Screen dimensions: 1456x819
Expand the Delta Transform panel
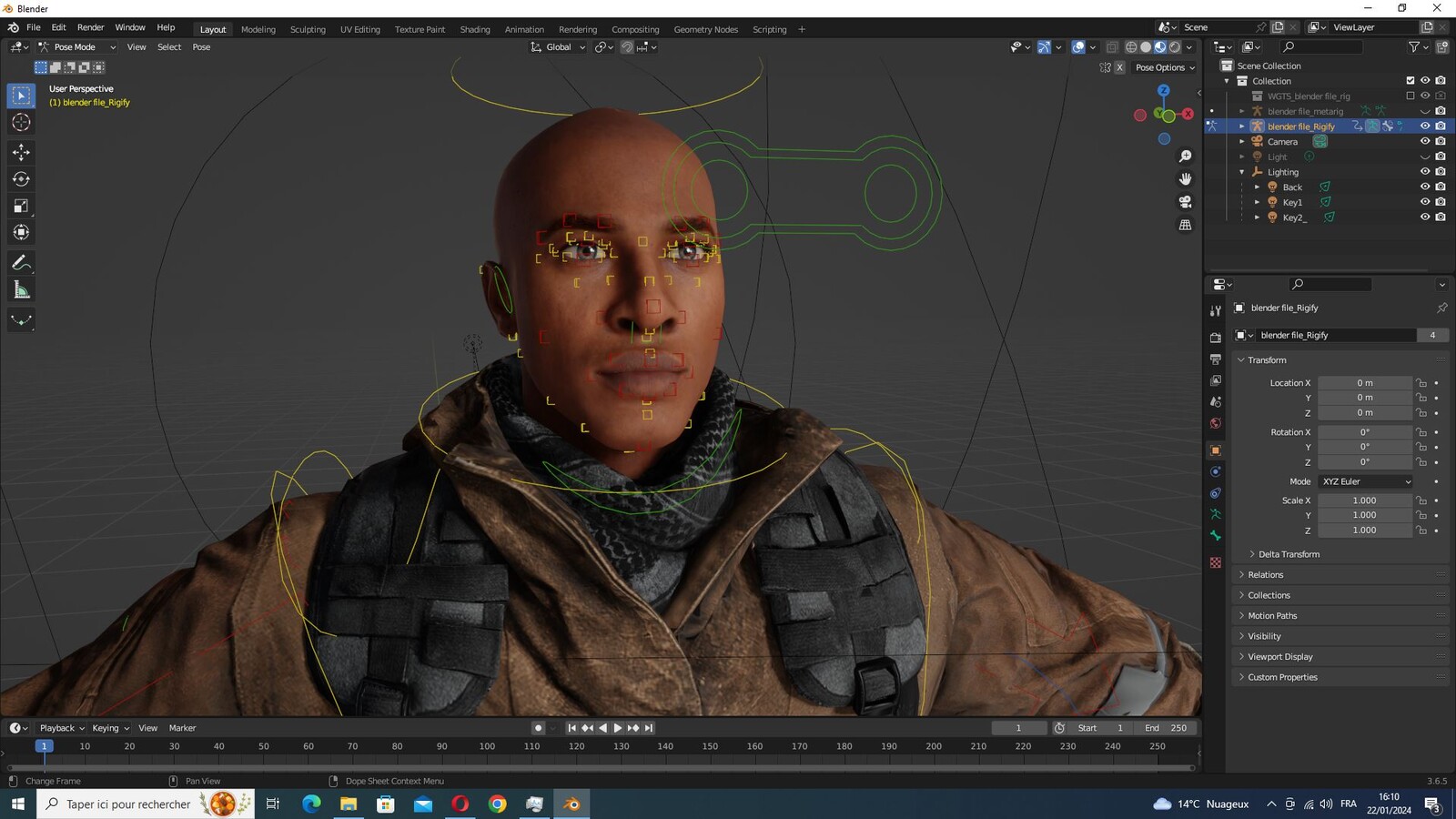[1289, 554]
